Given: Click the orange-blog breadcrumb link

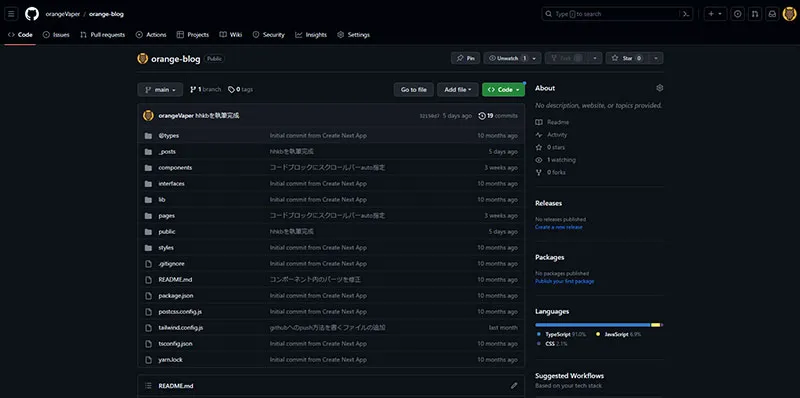Looking at the screenshot, I should (106, 14).
